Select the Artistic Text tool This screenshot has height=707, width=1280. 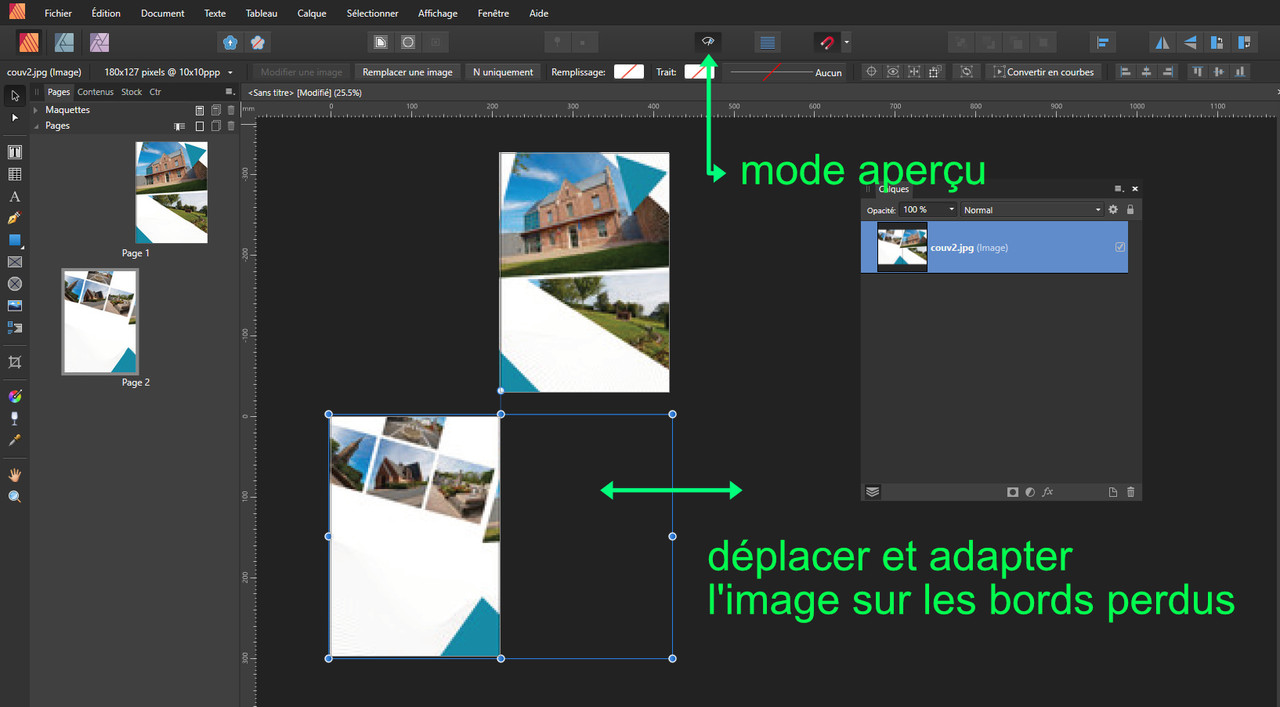pyautogui.click(x=15, y=196)
